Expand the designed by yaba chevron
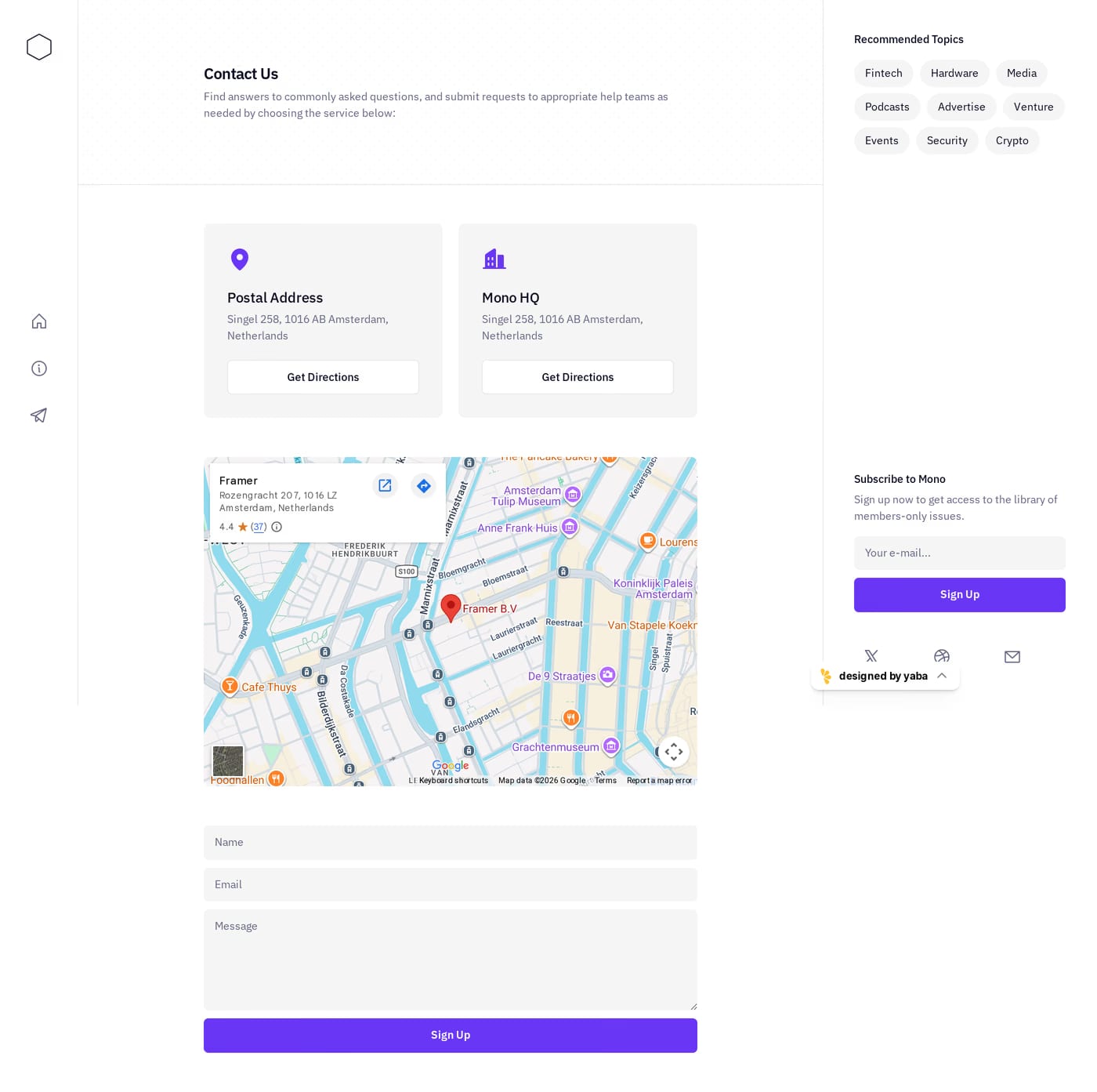 (x=942, y=676)
